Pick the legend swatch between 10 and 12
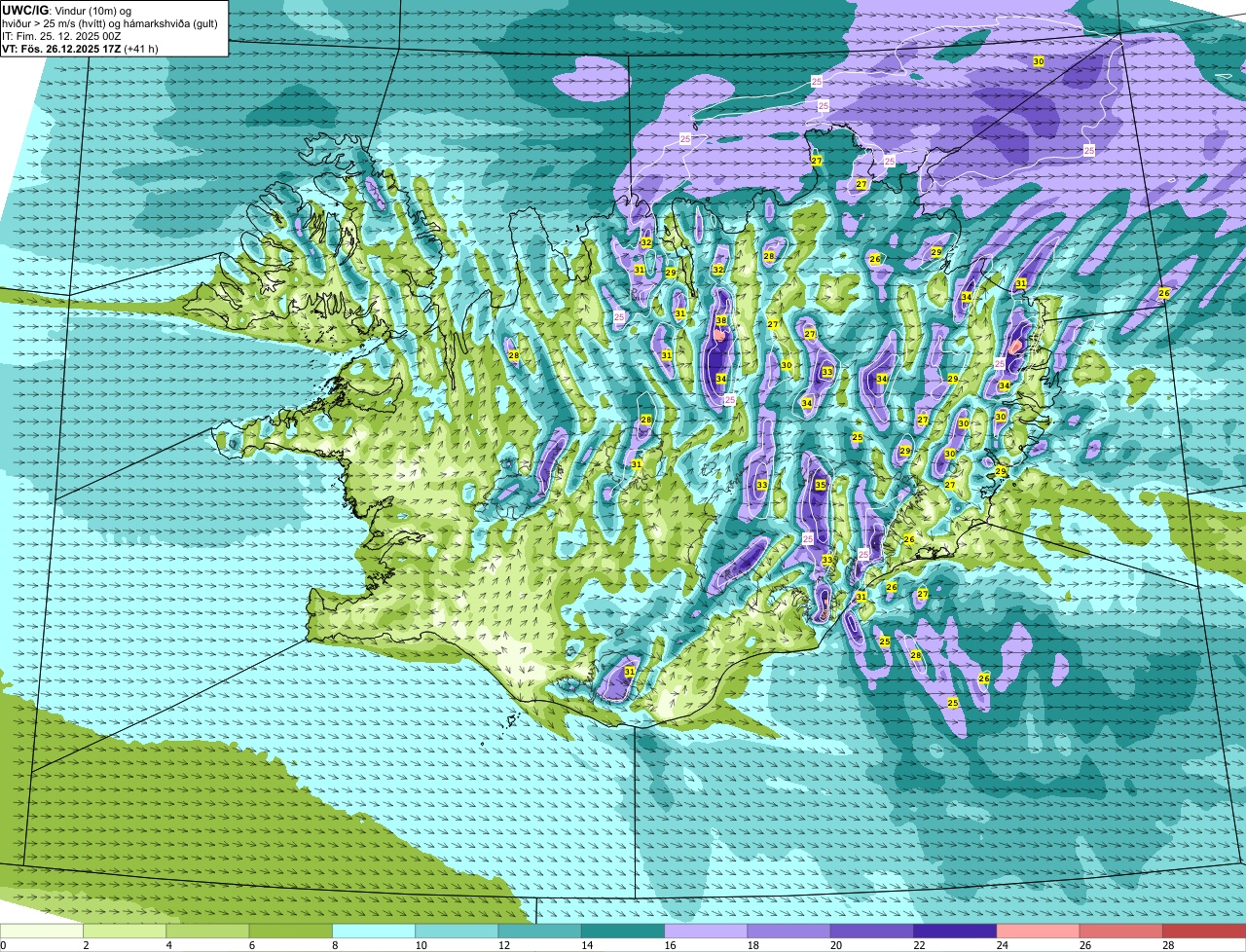The width and height of the screenshot is (1246, 952). point(457,932)
